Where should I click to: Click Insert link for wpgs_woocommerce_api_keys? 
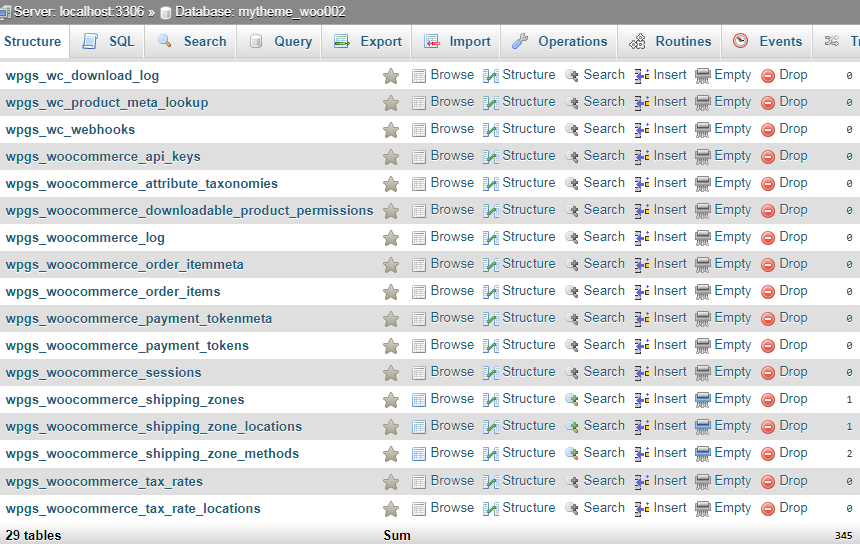[x=670, y=156]
